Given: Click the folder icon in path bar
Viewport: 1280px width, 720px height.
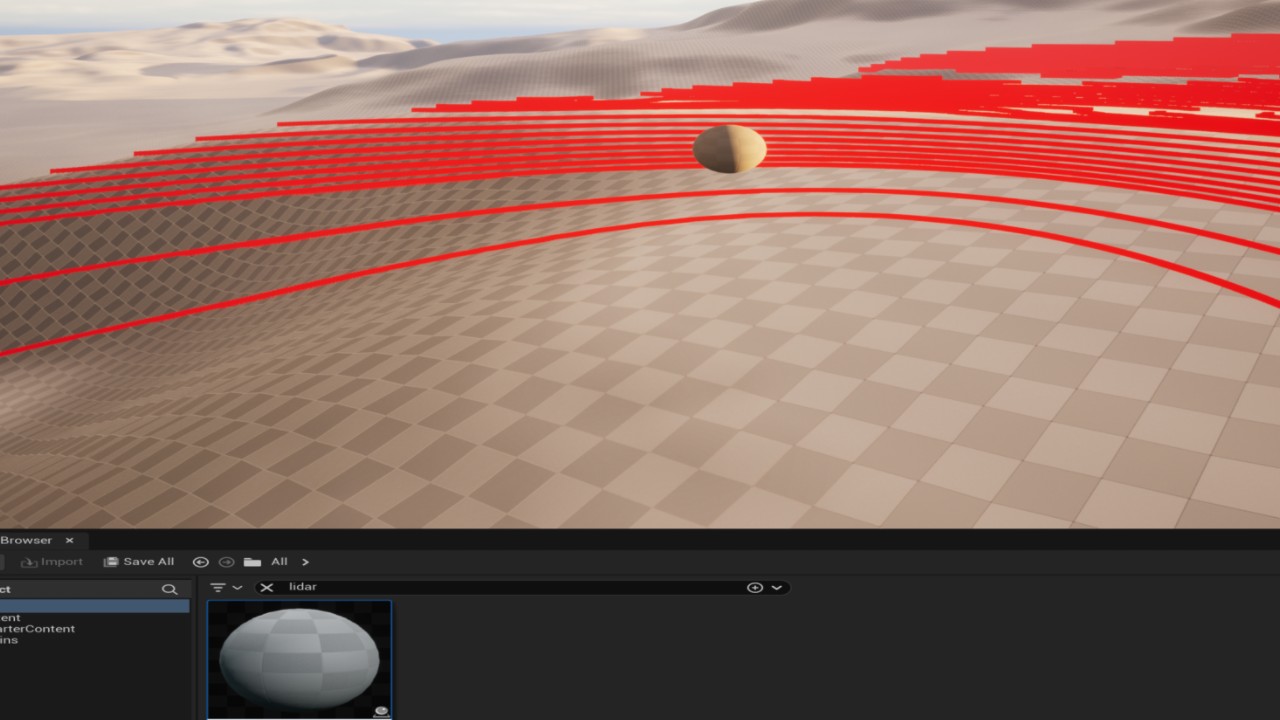Looking at the screenshot, I should pyautogui.click(x=252, y=562).
